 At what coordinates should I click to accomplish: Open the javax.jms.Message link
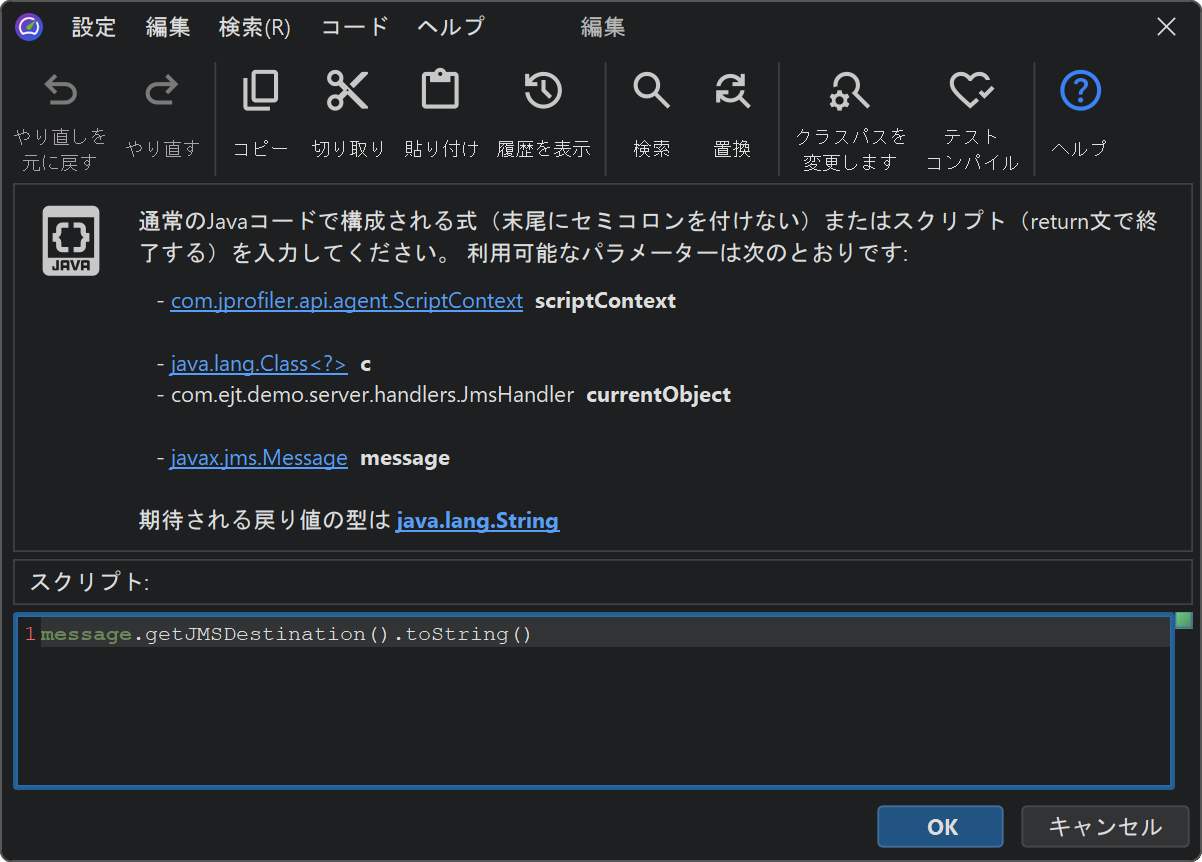pyautogui.click(x=259, y=458)
